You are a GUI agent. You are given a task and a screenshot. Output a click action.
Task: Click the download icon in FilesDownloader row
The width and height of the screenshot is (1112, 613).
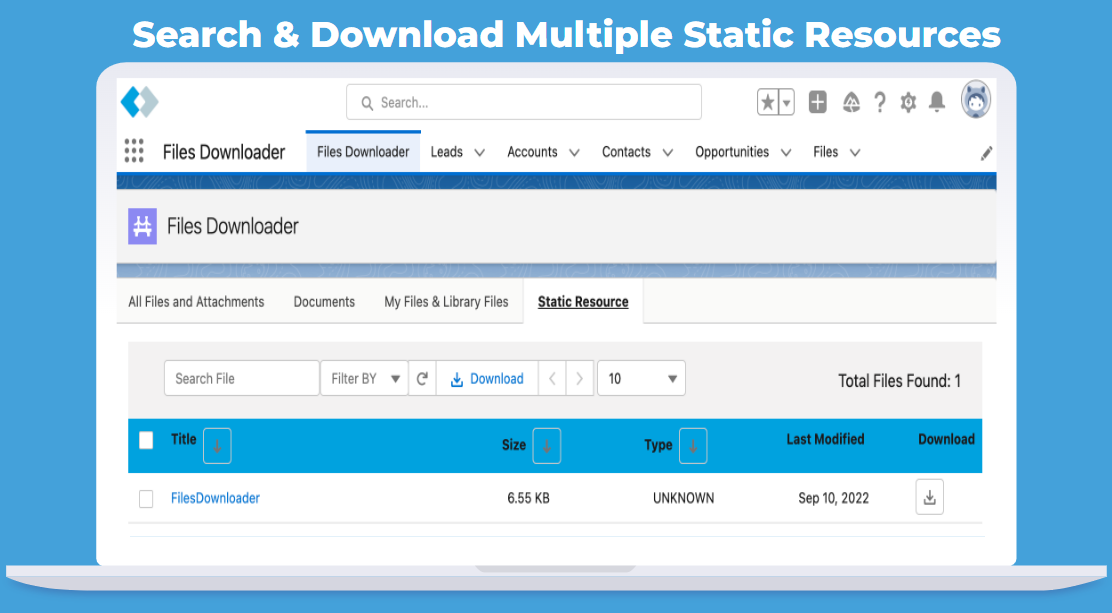click(x=929, y=498)
